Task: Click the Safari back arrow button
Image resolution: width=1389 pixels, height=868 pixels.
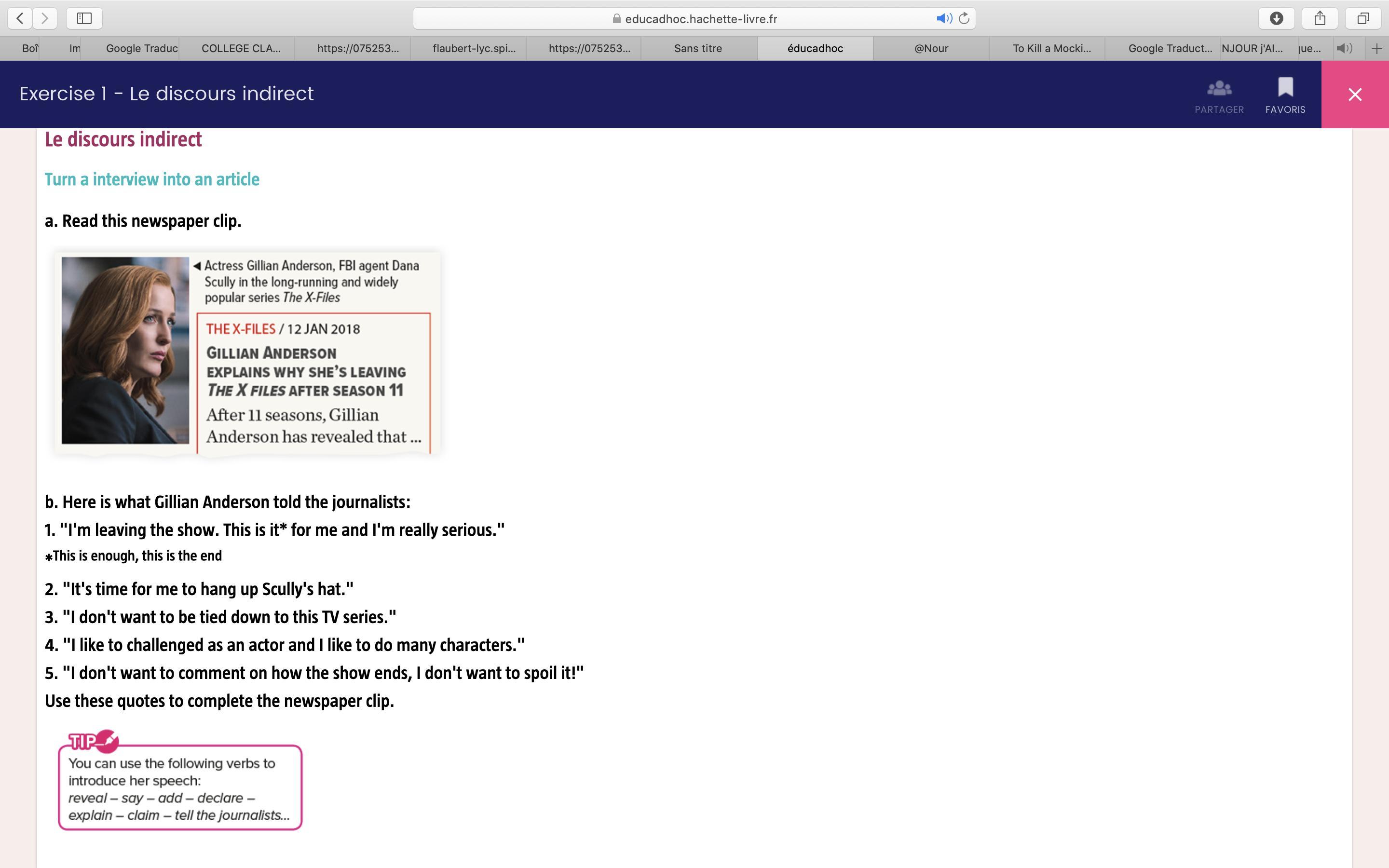Action: (20, 18)
